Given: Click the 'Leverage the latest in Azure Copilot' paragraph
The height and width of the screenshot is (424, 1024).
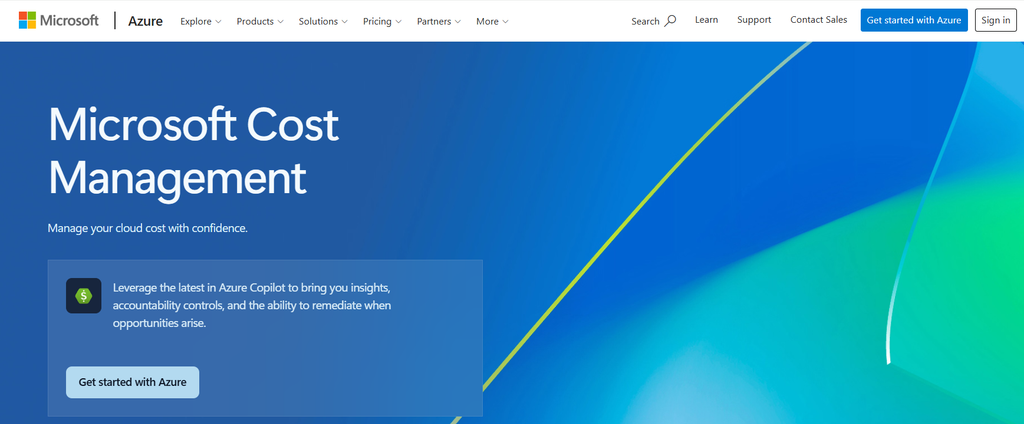Looking at the screenshot, I should 252,305.
